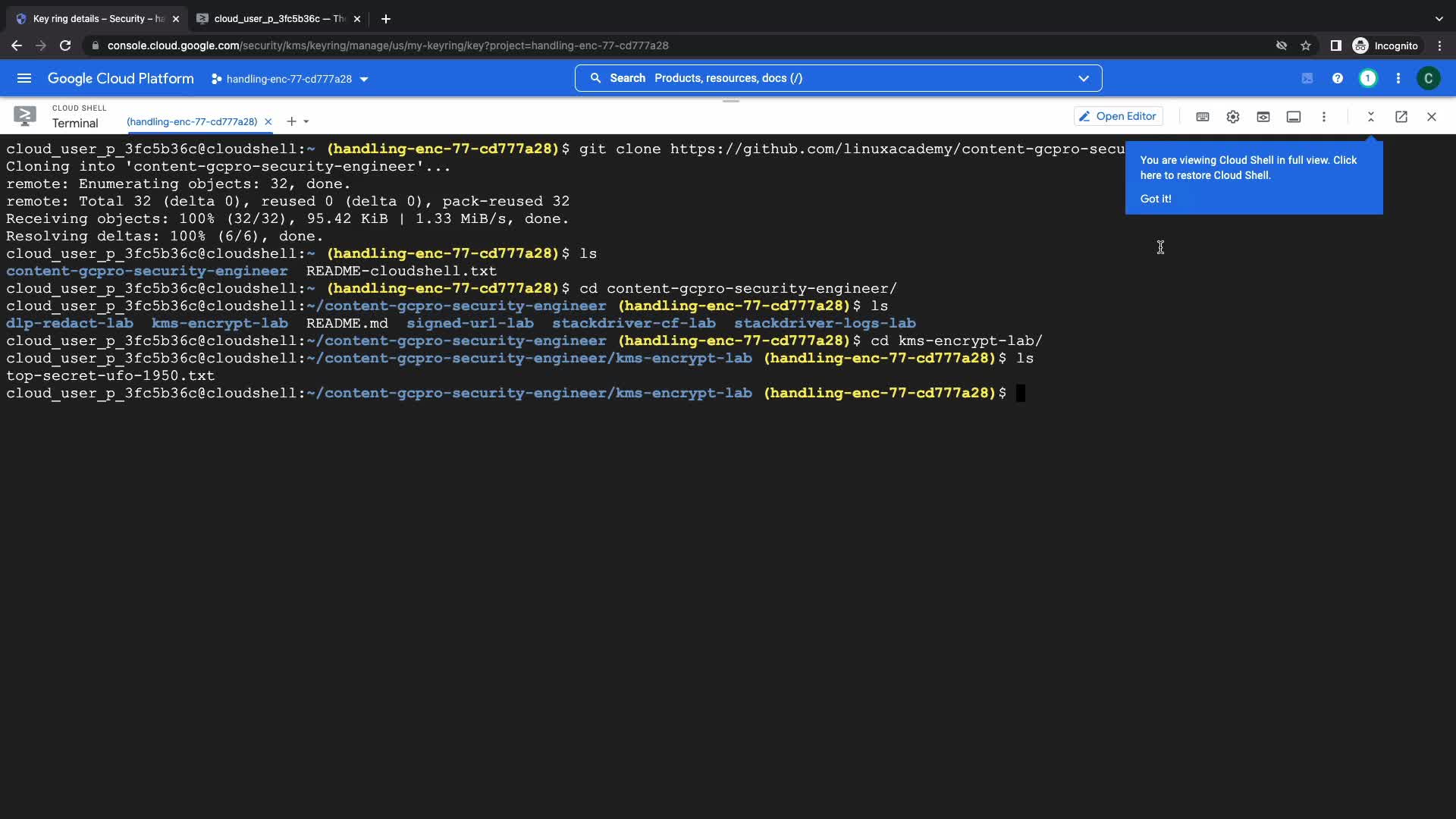Viewport: 1456px width, 819px height.
Task: Add a new Cloud Shell terminal tab
Action: (291, 121)
